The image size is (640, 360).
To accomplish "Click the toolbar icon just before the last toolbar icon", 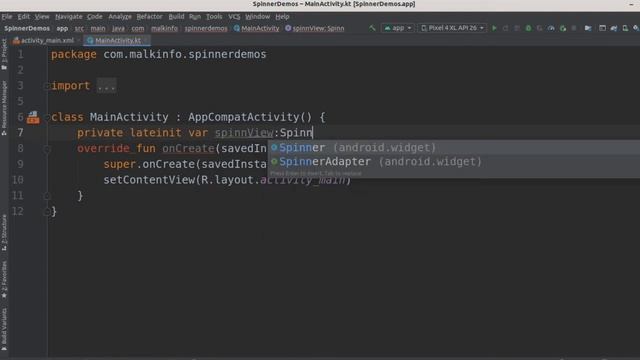I will point(625,28).
